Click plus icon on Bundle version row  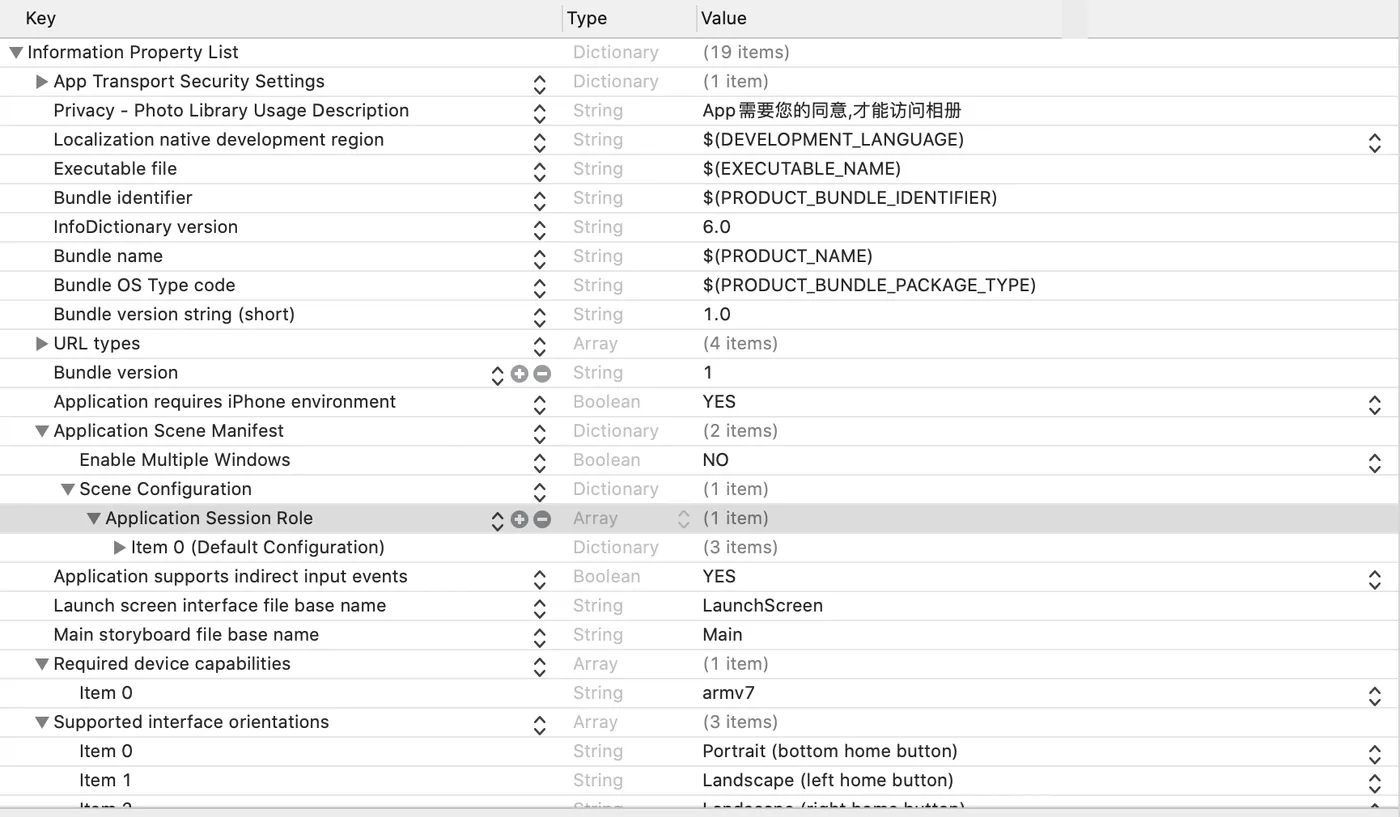(x=519, y=373)
